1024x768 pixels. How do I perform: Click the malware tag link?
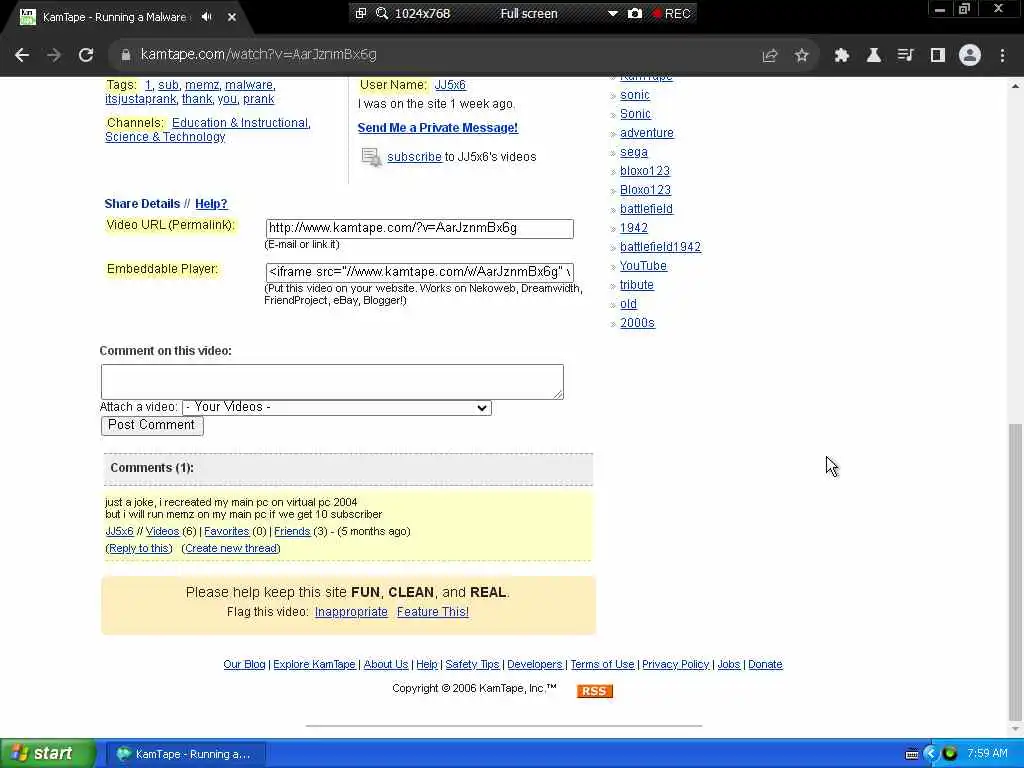pos(249,85)
